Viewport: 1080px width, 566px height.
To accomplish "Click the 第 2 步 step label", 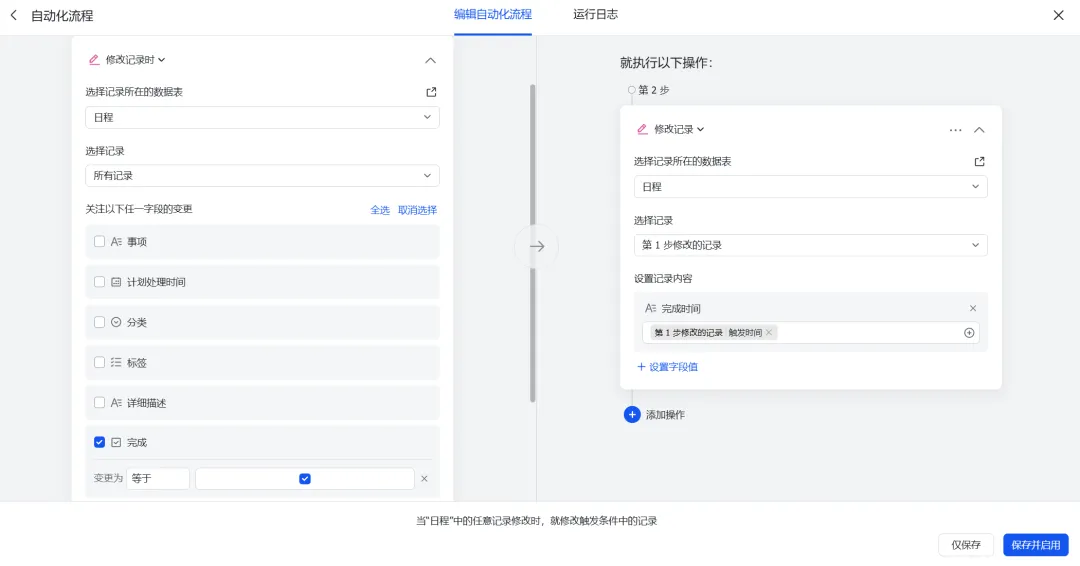I will coord(654,90).
